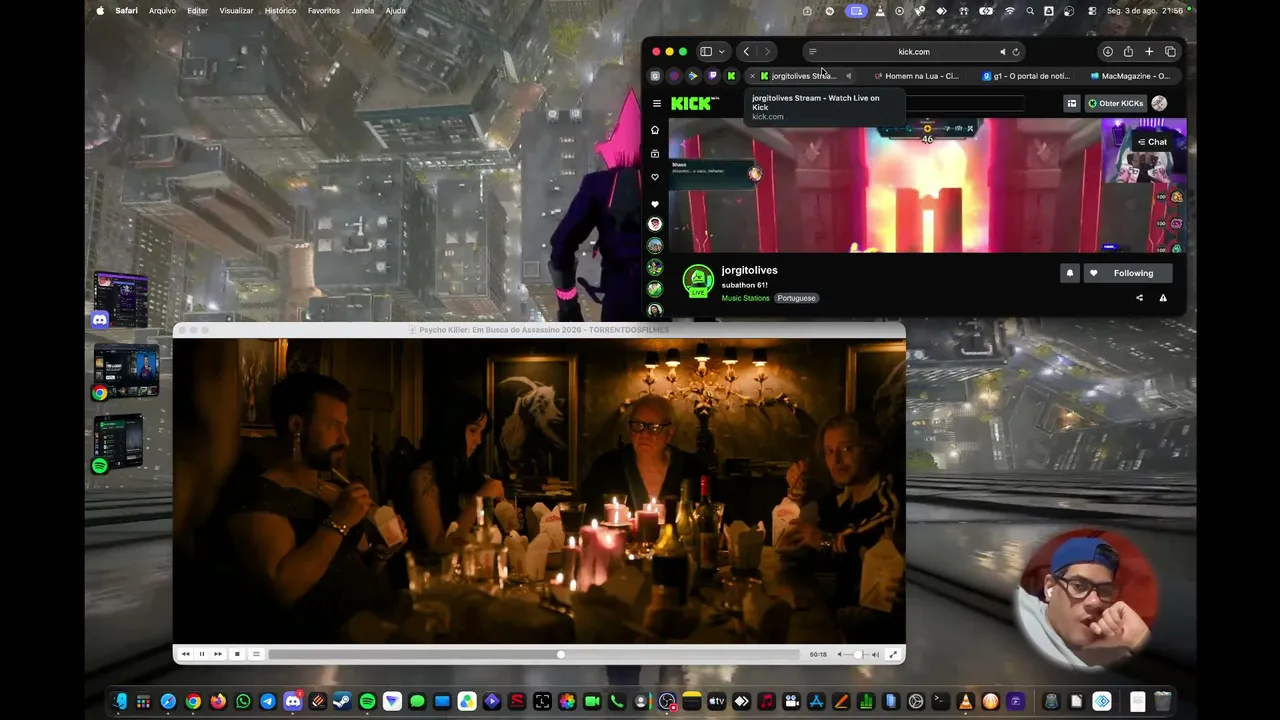
Task: Open the Safari share menu
Action: pos(1128,52)
